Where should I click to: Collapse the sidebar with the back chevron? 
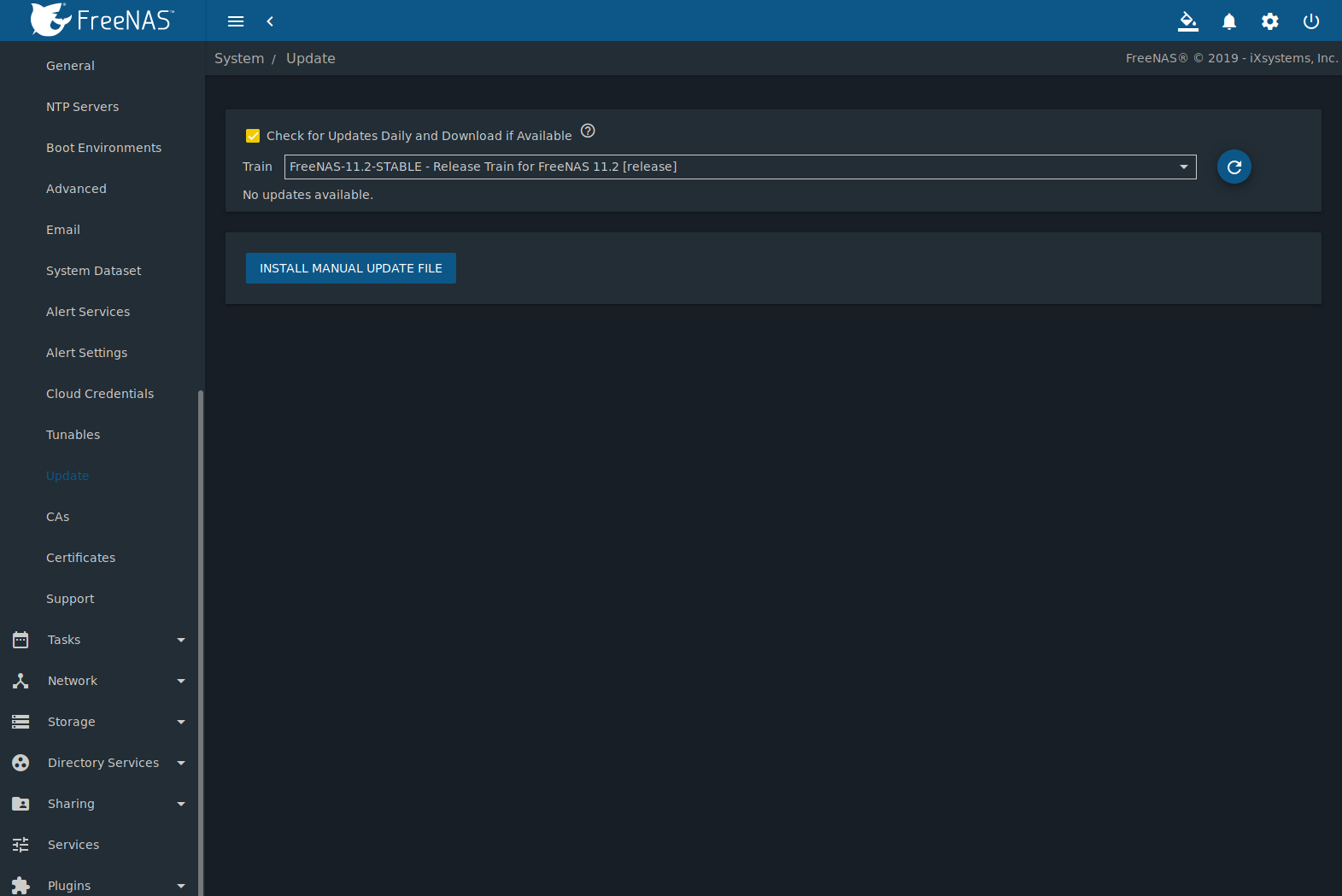point(270,21)
